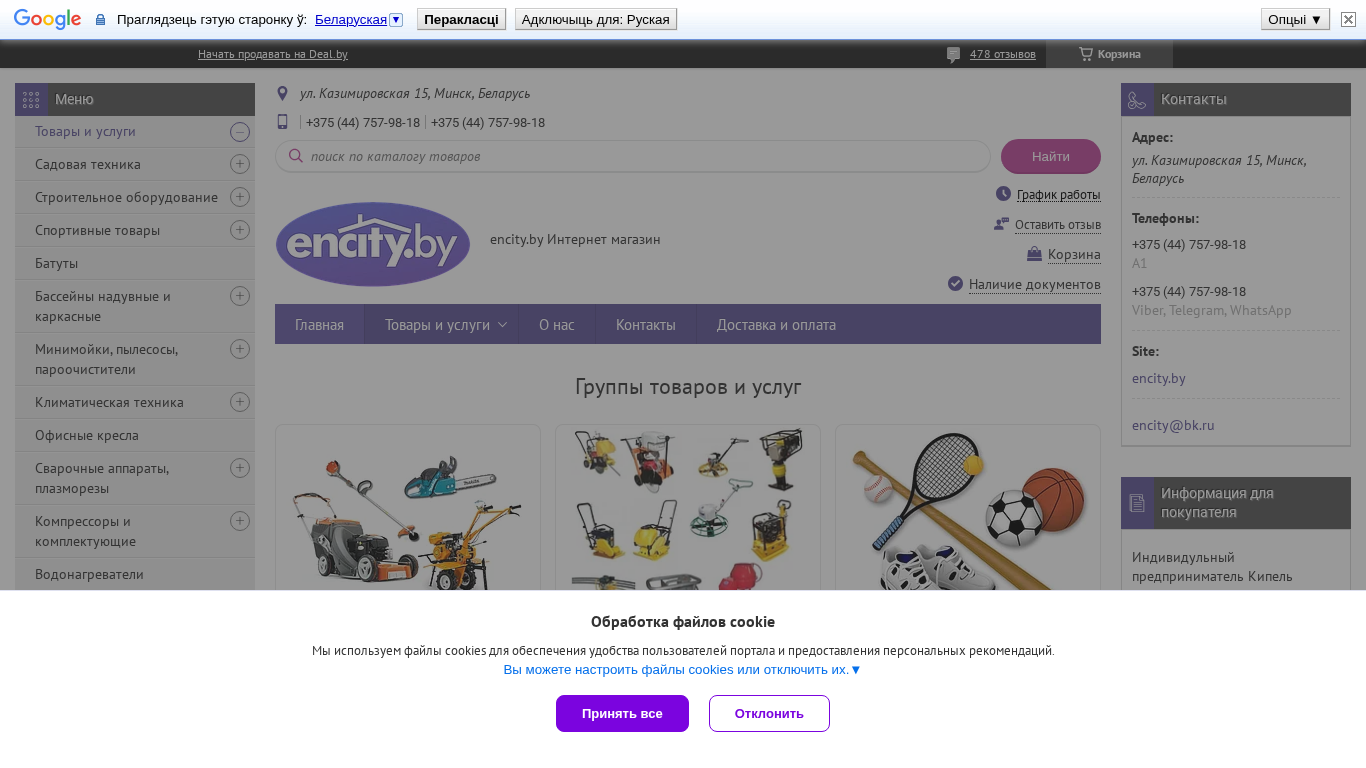
Task: Close the Google Translate bar
Action: [x=1348, y=19]
